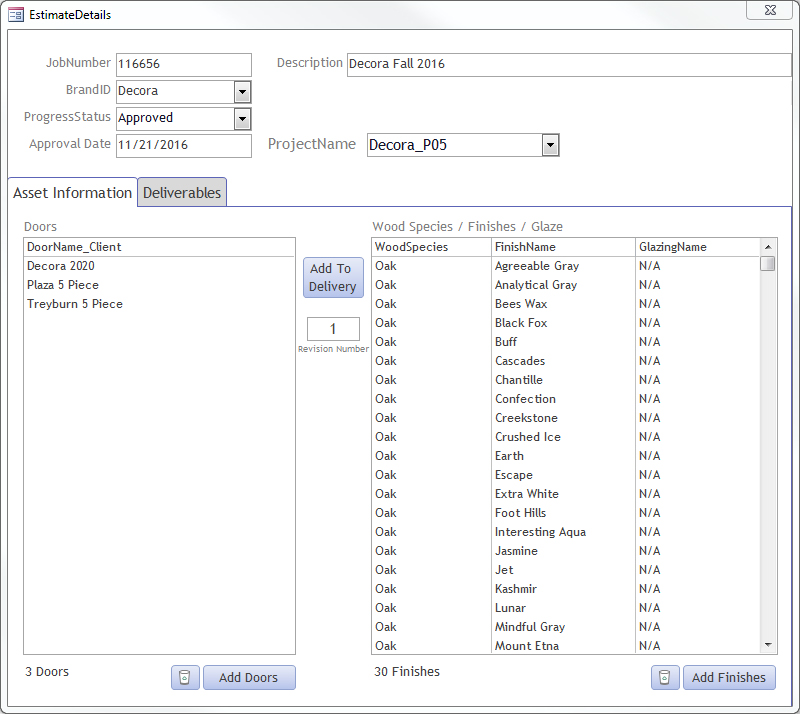This screenshot has height=714, width=800.
Task: Select the Cascades finish
Action: (566, 361)
